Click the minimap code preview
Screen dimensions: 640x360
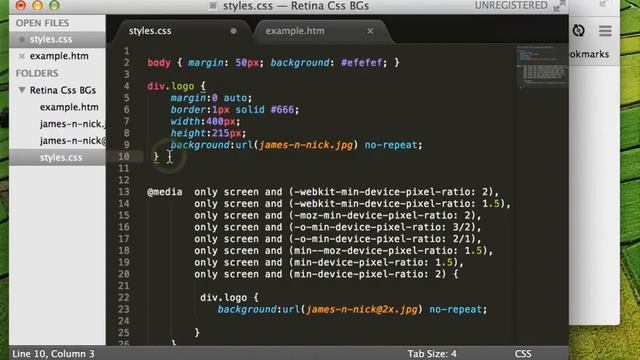coord(541,66)
